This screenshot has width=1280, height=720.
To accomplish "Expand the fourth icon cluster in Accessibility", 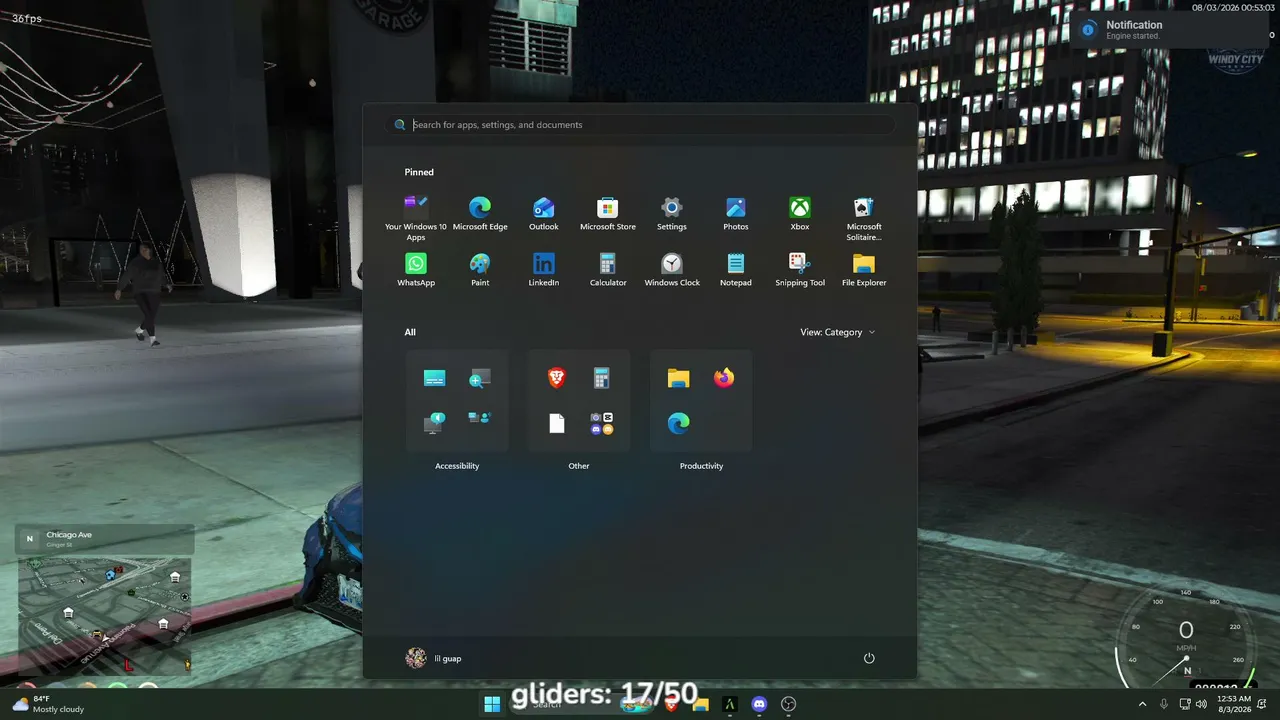I will tap(480, 418).
